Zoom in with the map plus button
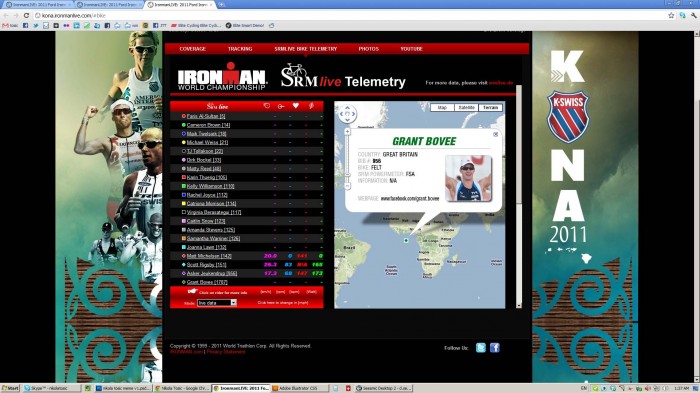 click(347, 131)
